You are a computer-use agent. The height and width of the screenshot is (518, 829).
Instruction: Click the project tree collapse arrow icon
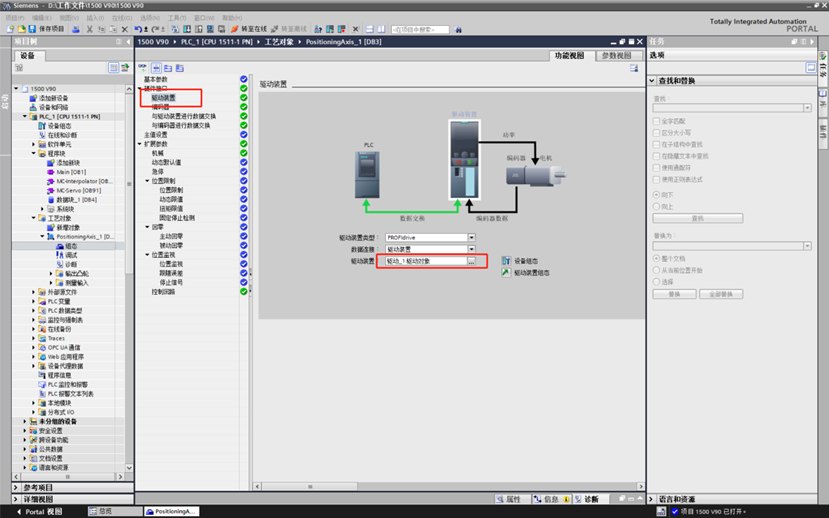click(128, 41)
